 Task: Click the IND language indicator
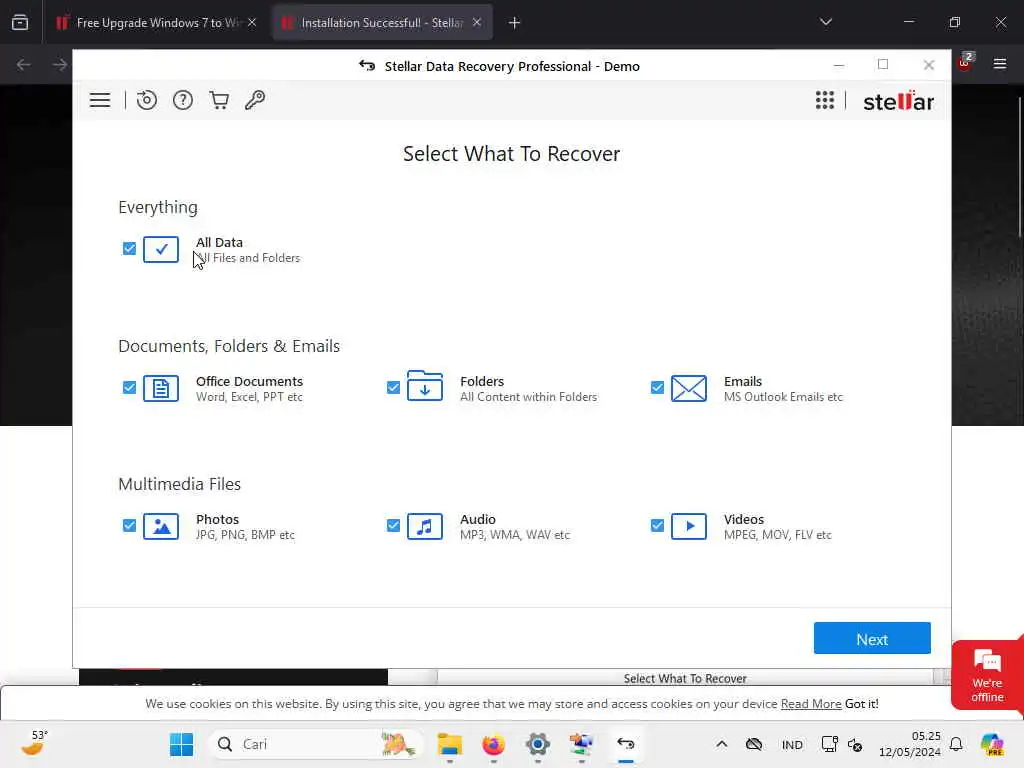(792, 744)
